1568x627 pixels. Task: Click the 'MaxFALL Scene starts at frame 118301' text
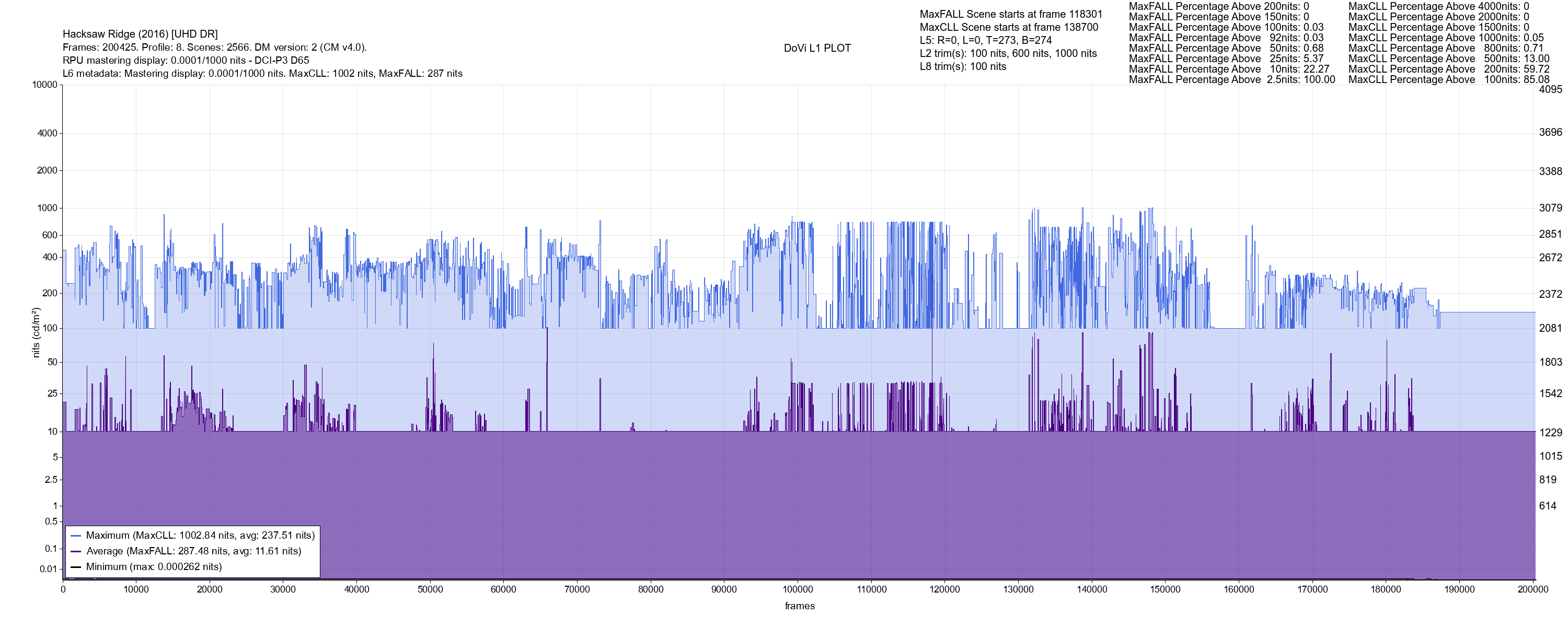pos(1010,14)
